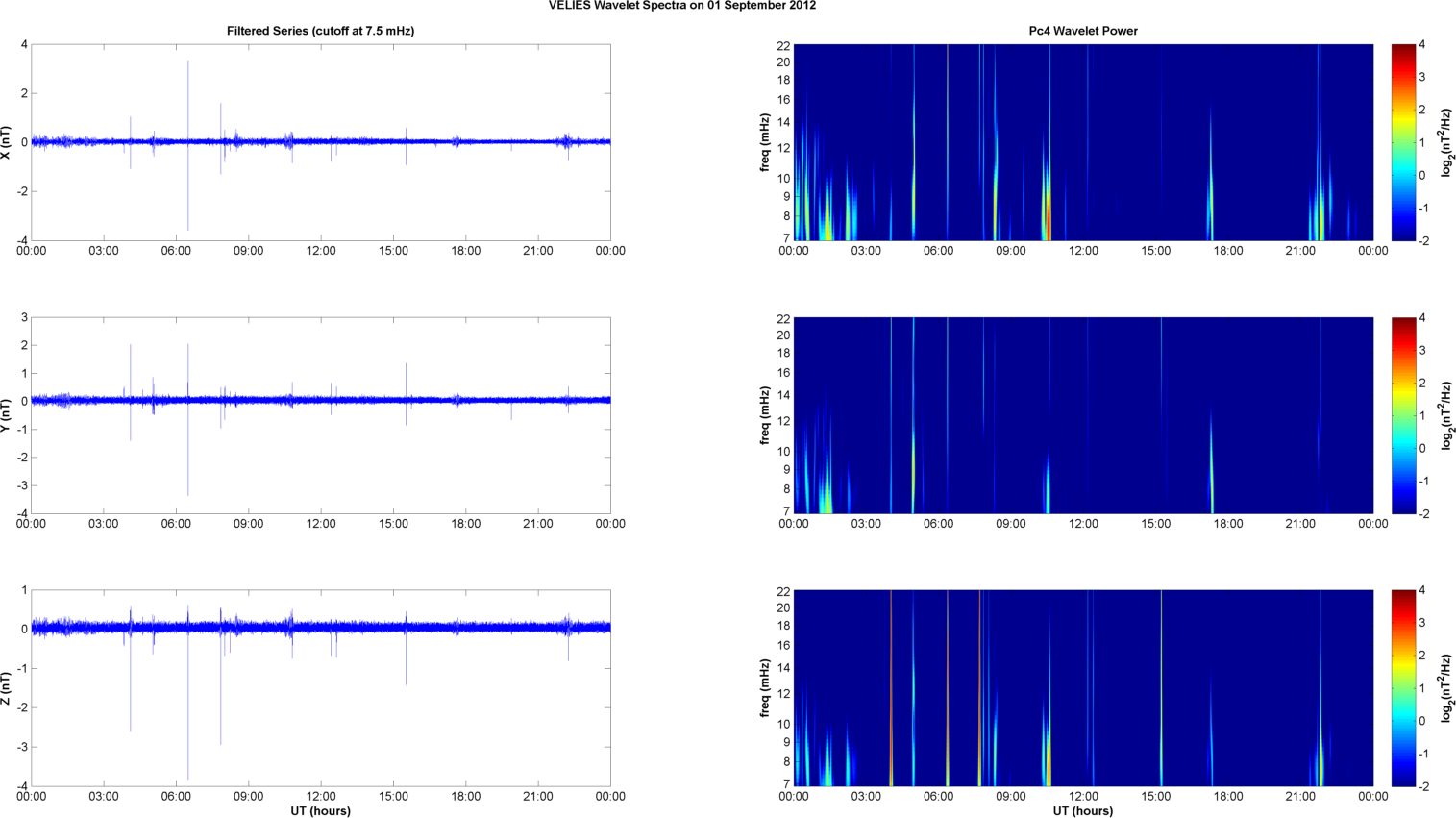Click the Z (nT) axis label
Screen dimensions: 1456x818
click(x=8, y=688)
